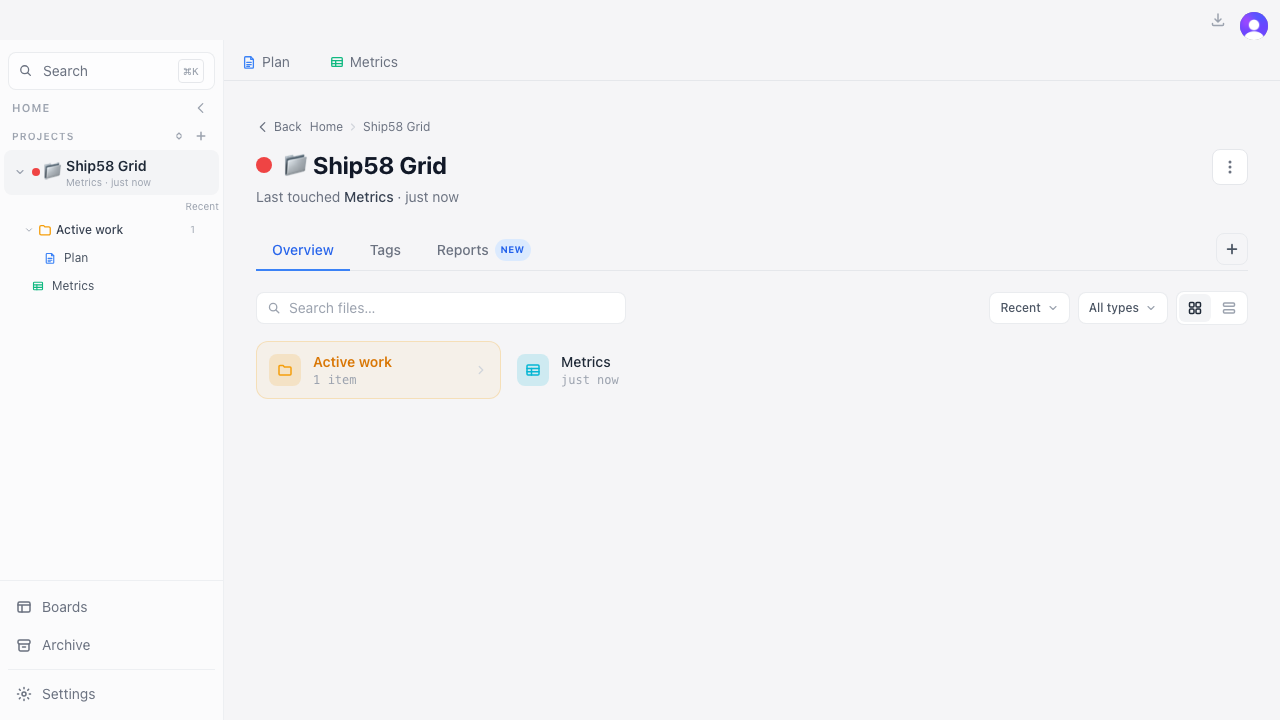Click the Active work folder card icon

(285, 370)
